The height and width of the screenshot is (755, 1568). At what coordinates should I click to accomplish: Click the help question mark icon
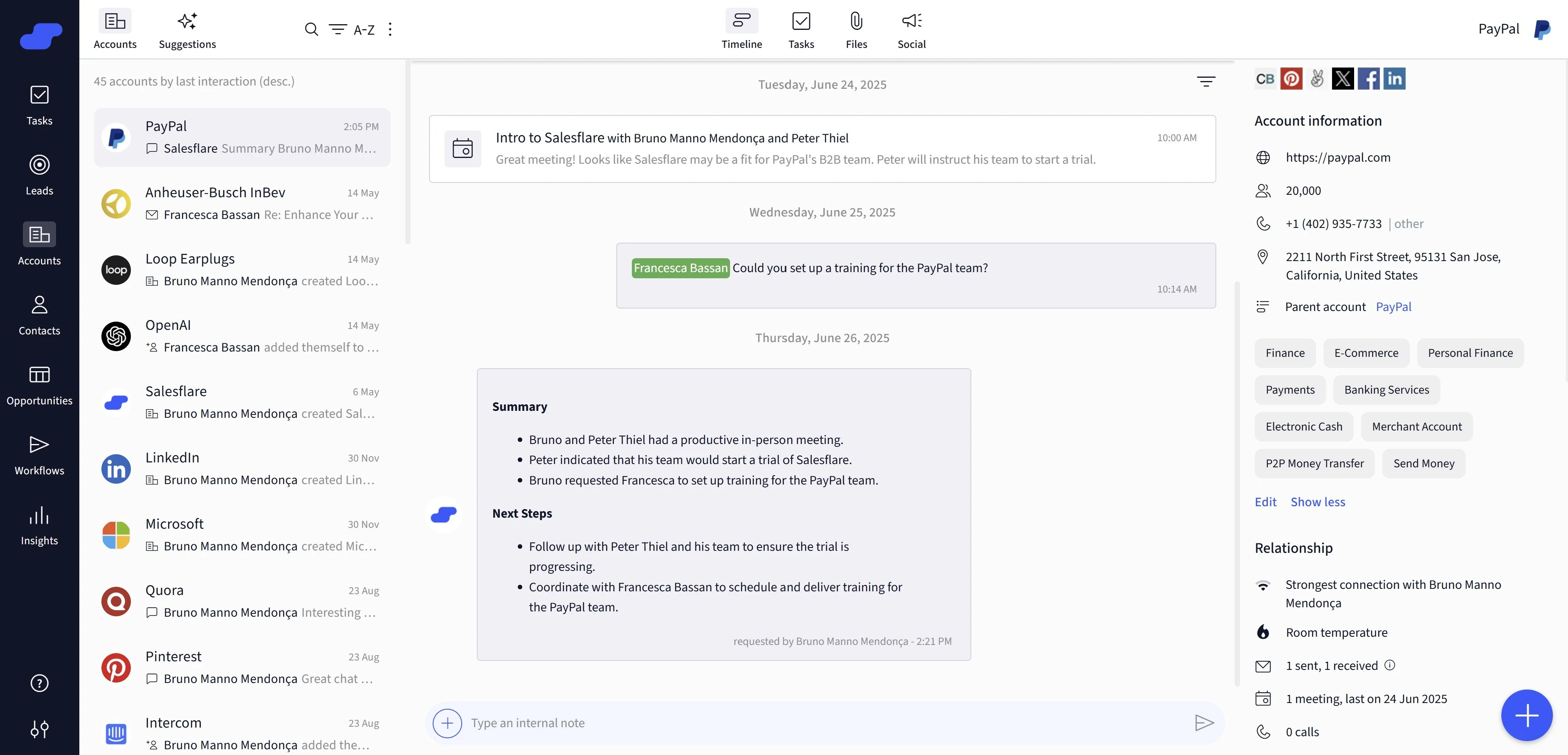(x=40, y=683)
